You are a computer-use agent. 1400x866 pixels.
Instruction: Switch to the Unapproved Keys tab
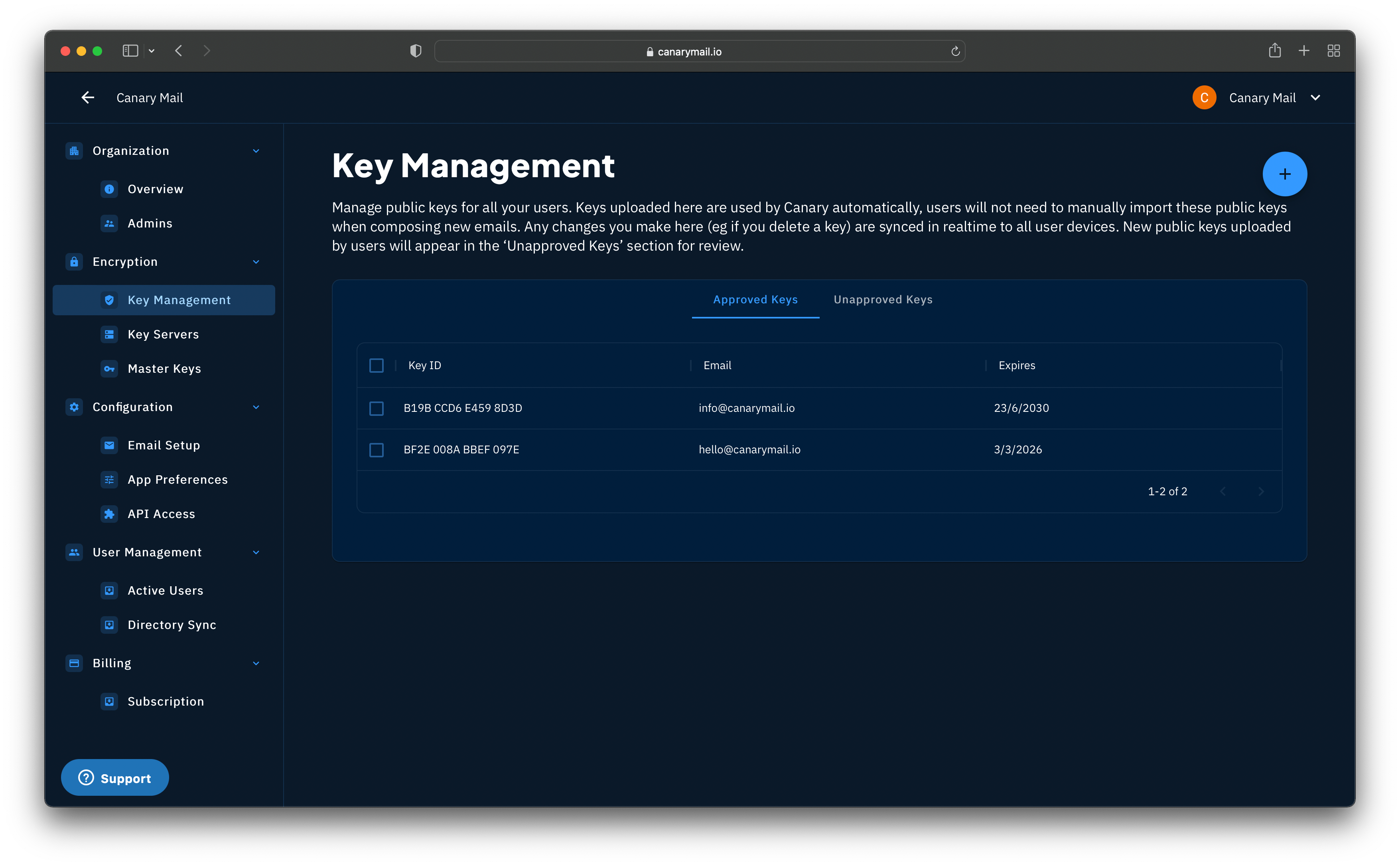883,300
